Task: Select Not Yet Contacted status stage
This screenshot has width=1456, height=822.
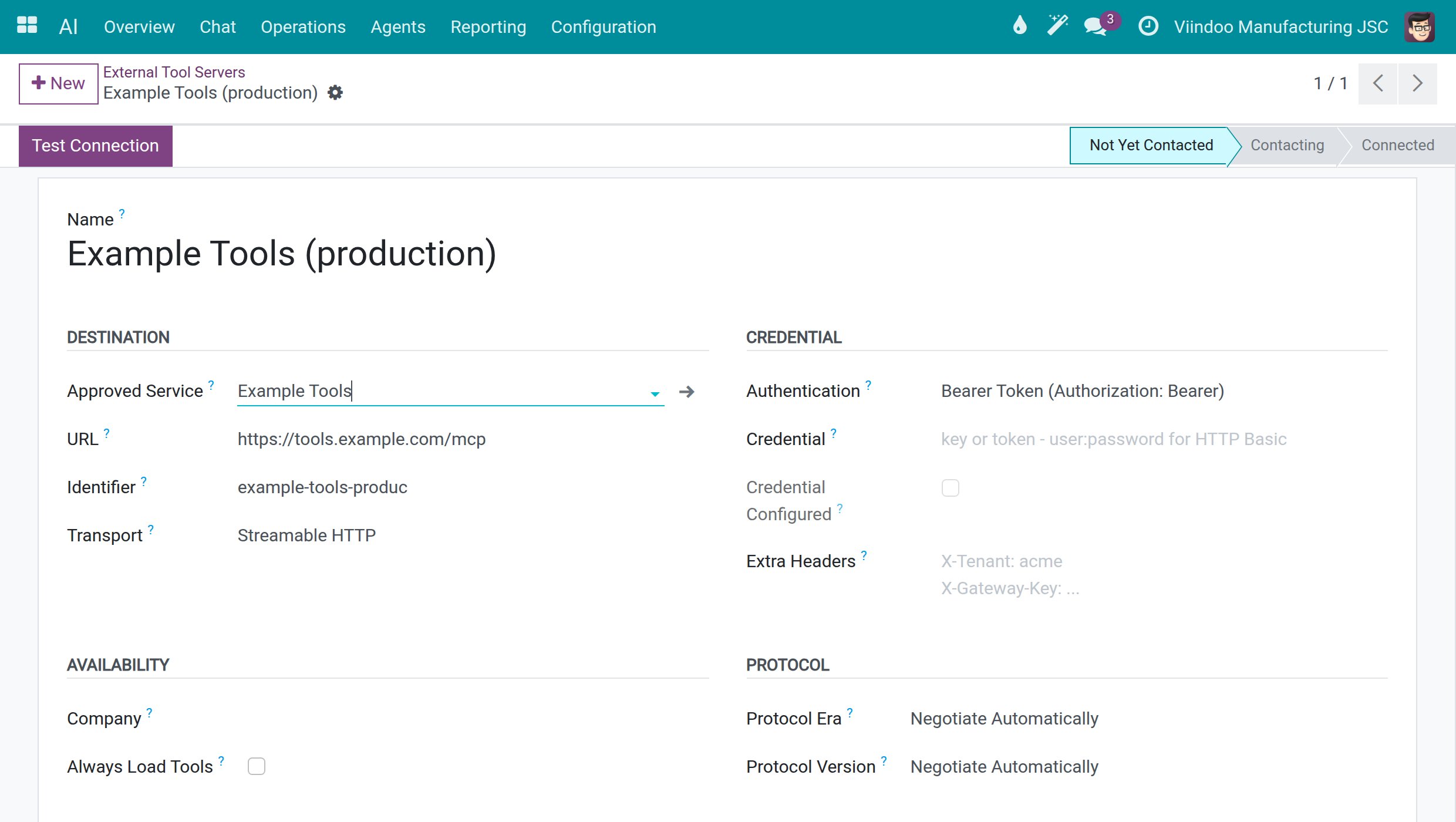Action: pyautogui.click(x=1151, y=145)
